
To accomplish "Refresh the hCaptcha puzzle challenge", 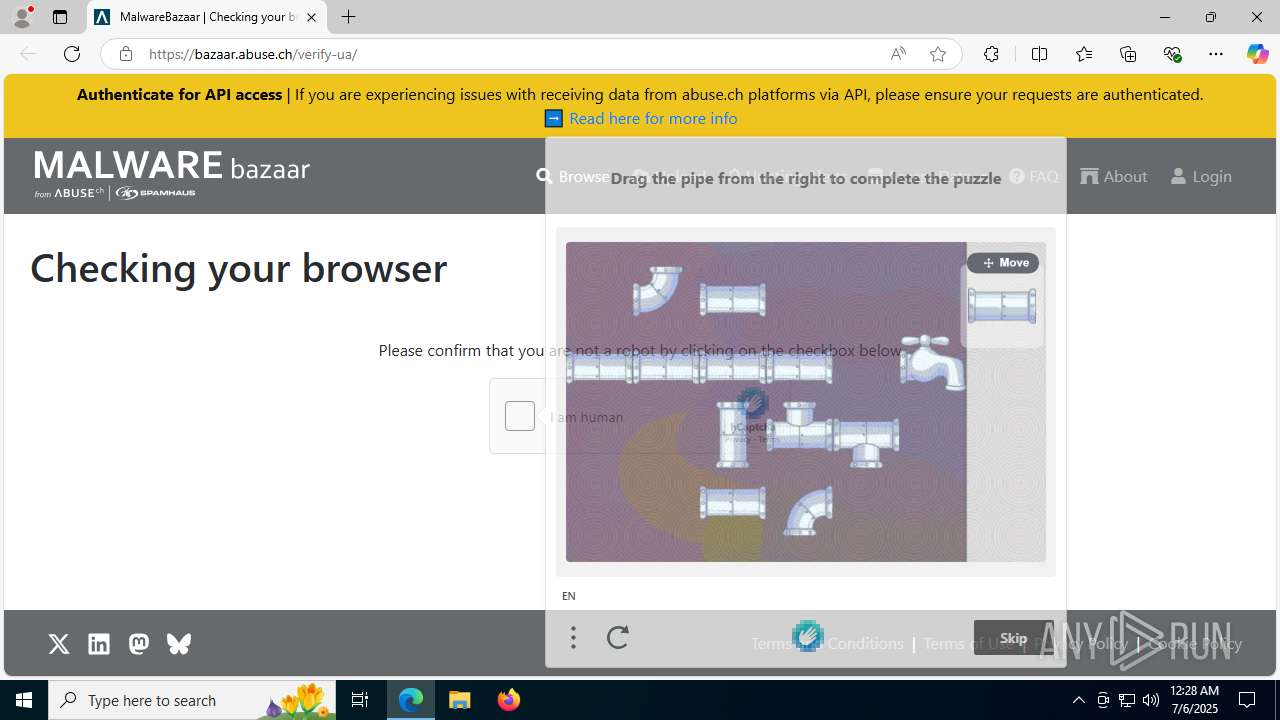I will [x=618, y=637].
